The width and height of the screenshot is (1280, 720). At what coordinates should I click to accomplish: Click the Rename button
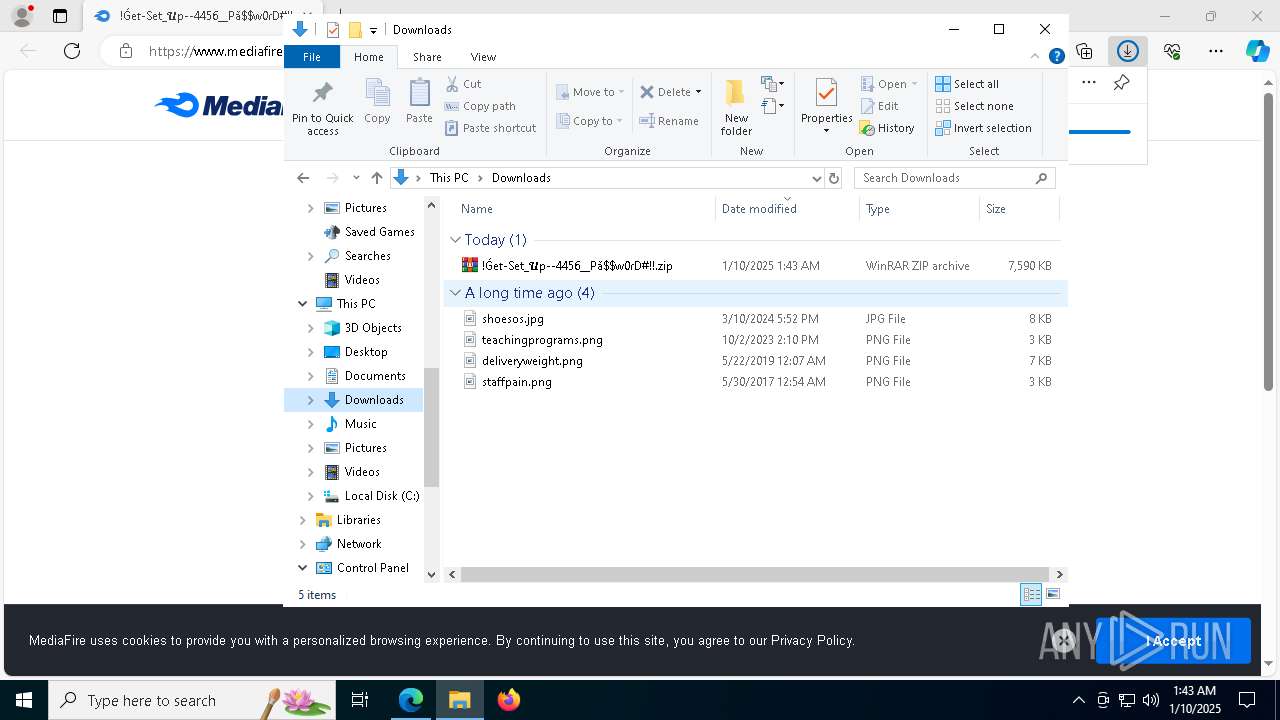670,121
